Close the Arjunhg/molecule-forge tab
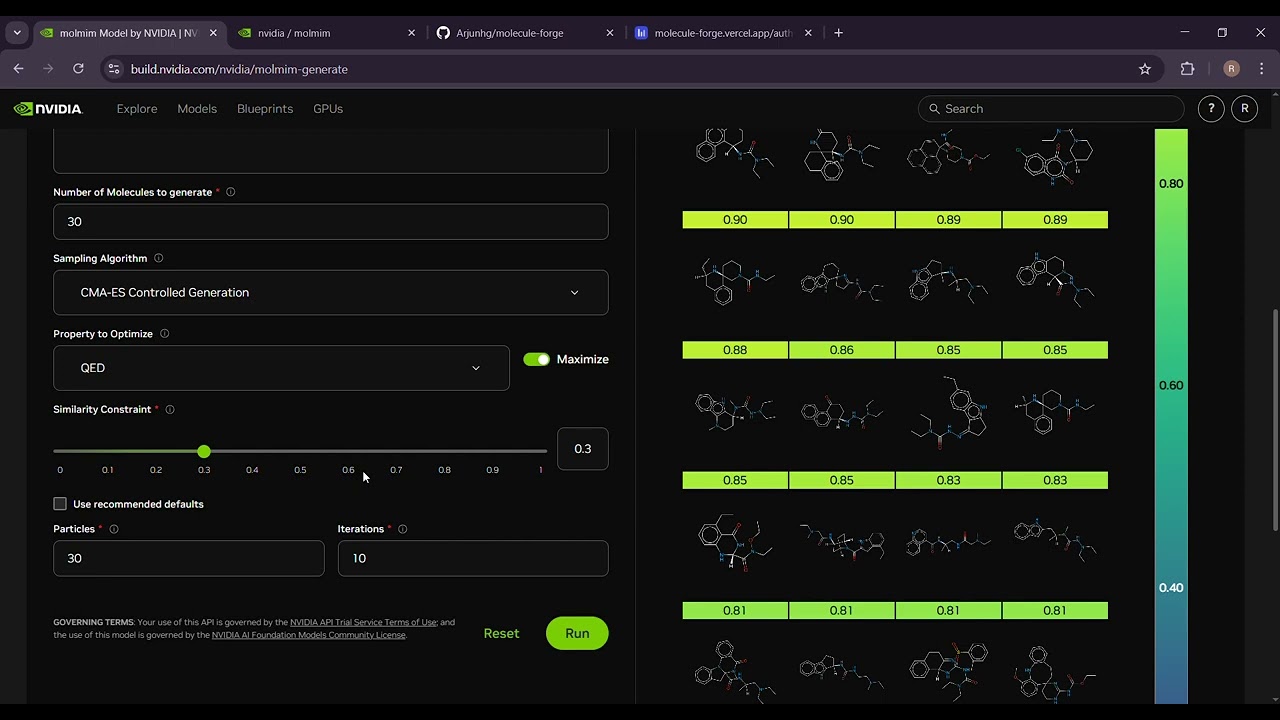 (610, 33)
